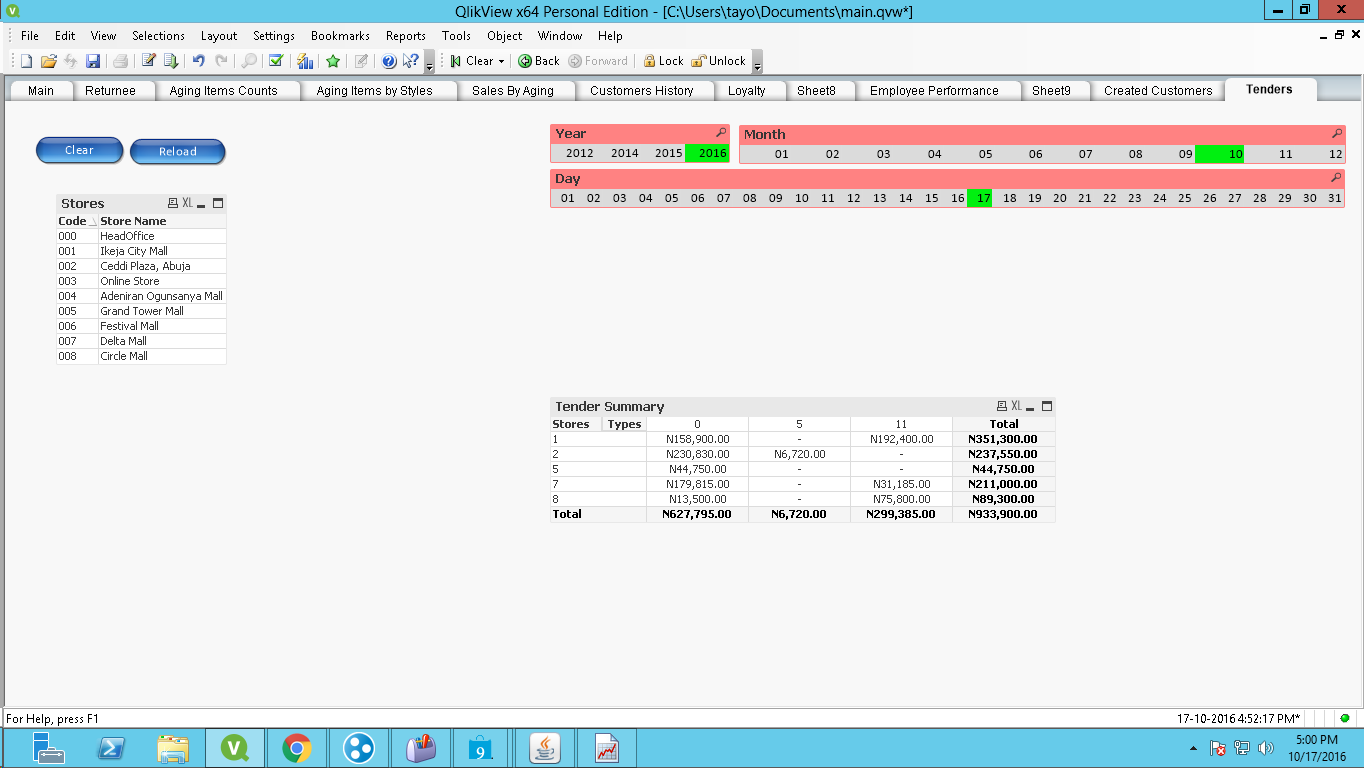
Task: Open the File menu
Action: coord(30,36)
